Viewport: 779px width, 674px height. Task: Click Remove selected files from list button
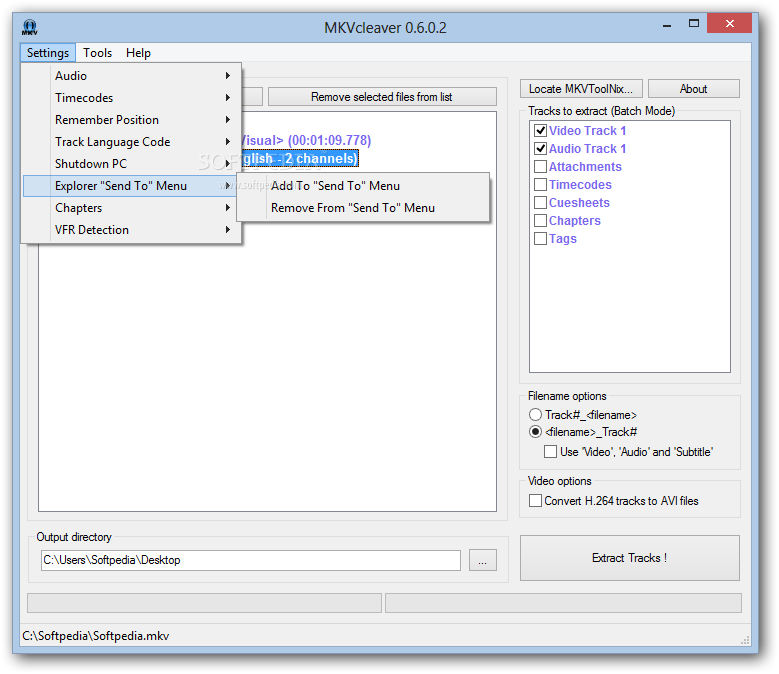[382, 97]
